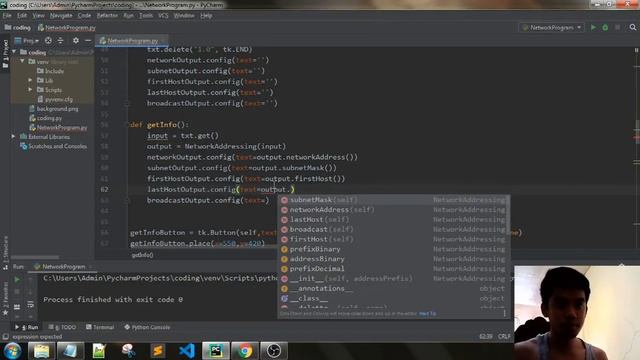Choose firstHost(self) completion suggestion
This screenshot has height=360, width=640.
click(x=393, y=239)
